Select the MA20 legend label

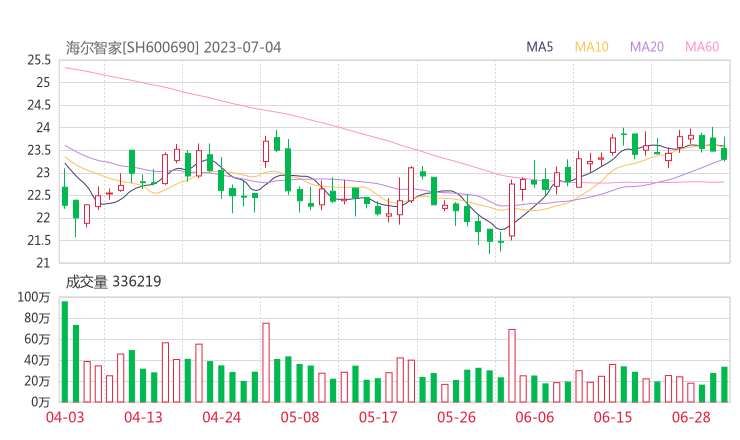(x=647, y=47)
